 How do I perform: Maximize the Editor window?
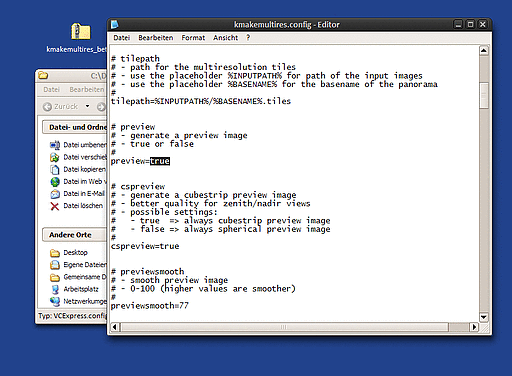point(470,24)
